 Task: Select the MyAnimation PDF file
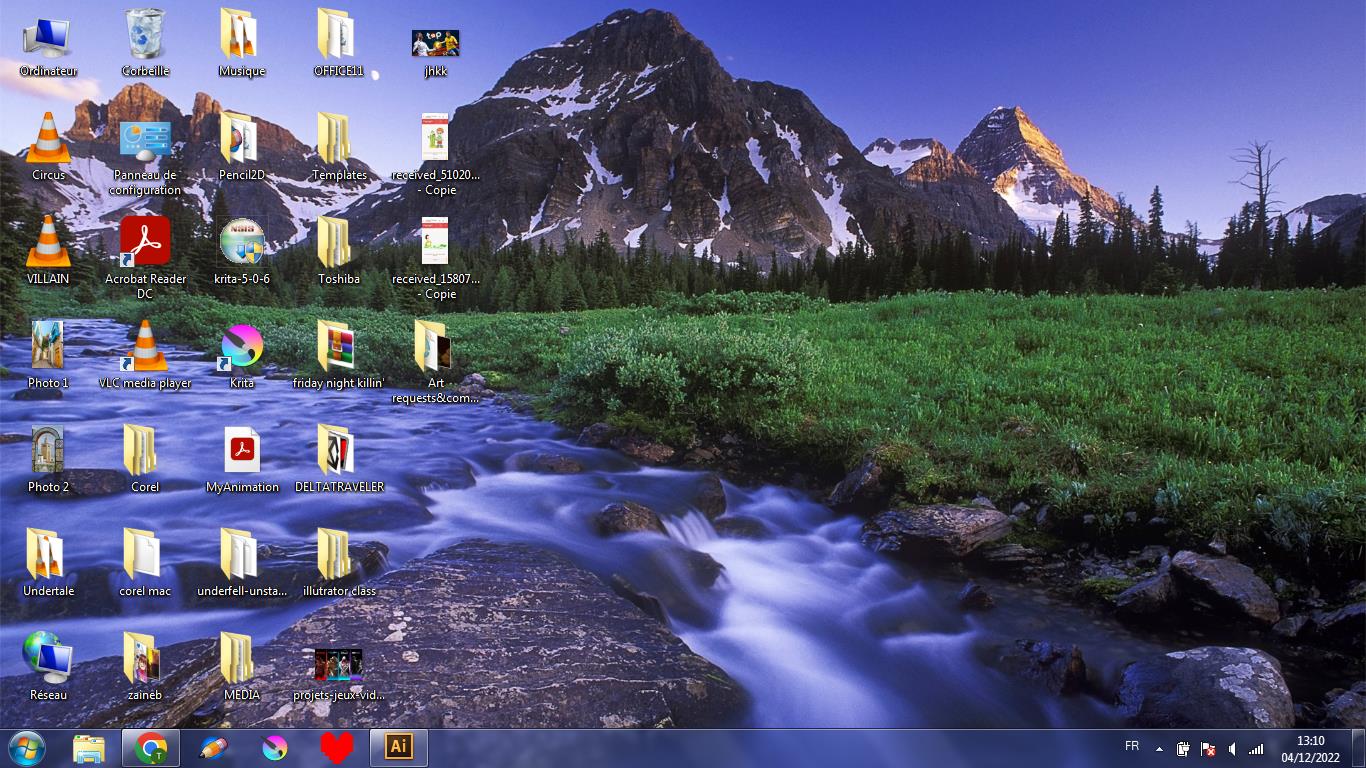(x=242, y=452)
